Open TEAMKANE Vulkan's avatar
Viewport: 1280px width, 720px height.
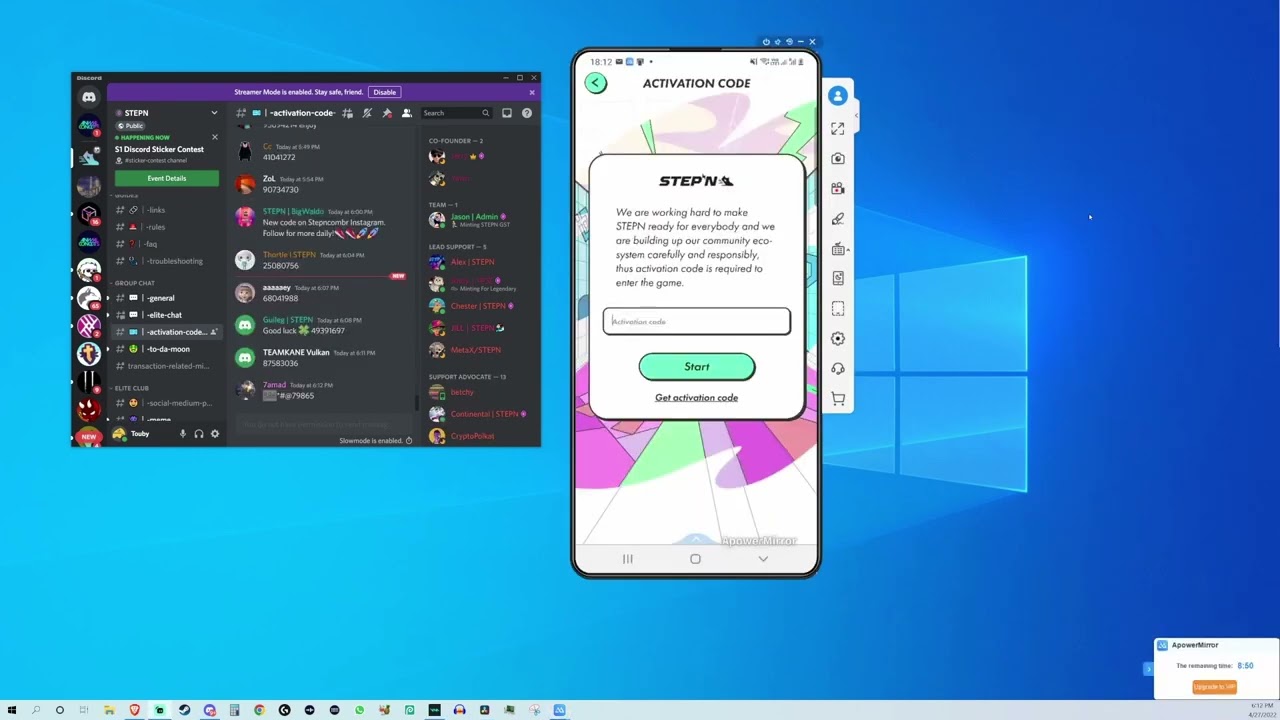(245, 357)
